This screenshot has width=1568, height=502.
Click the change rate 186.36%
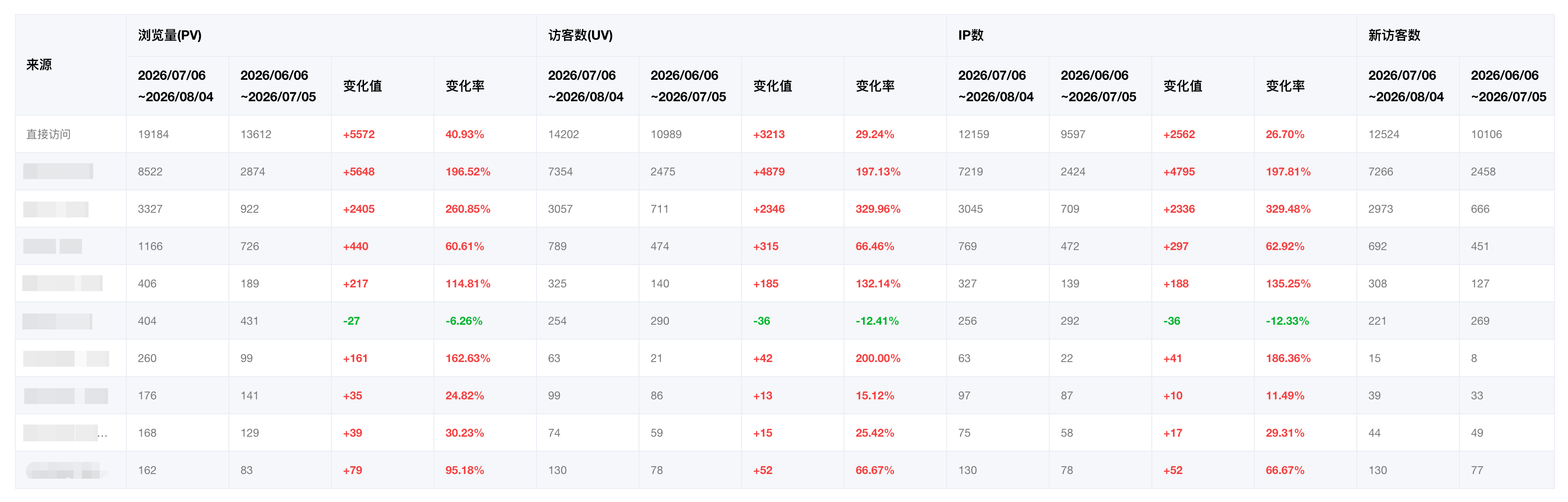point(1289,358)
